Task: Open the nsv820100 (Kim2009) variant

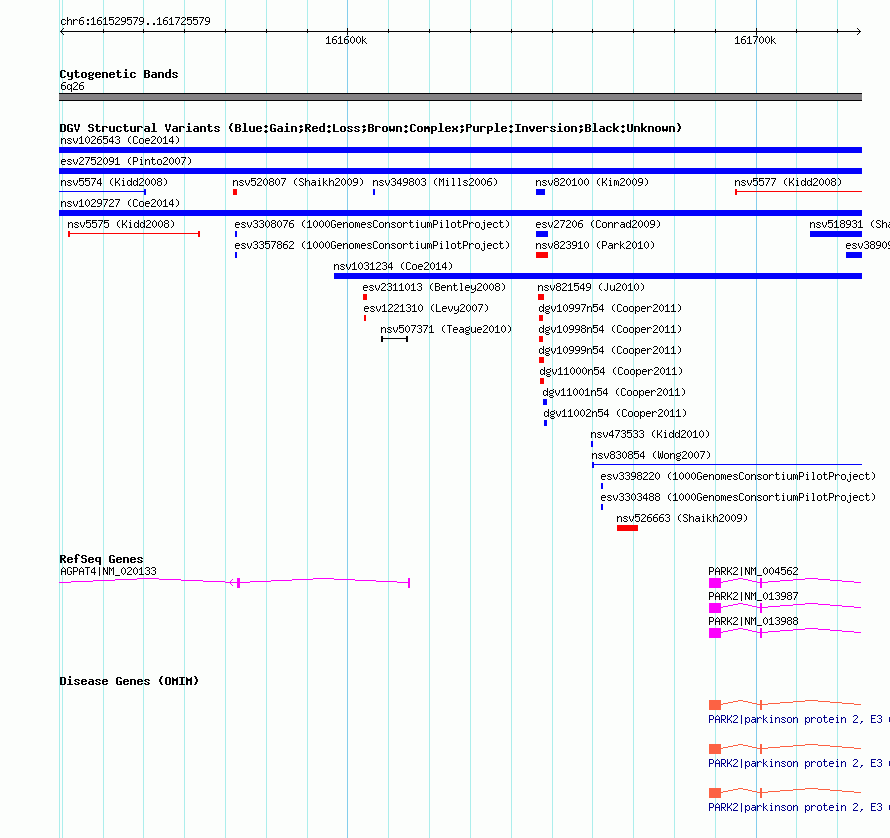Action: pyautogui.click(x=592, y=182)
